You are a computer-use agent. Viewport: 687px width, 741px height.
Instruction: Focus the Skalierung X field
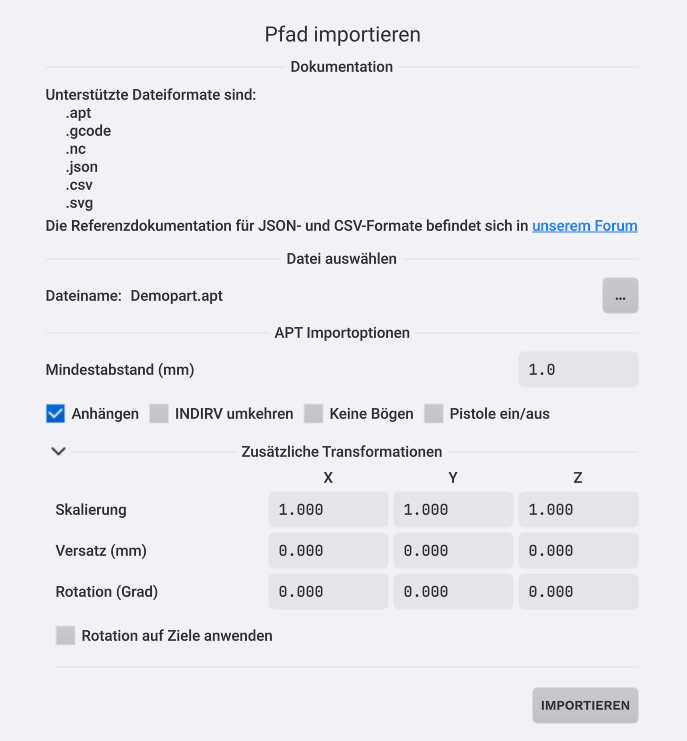(x=328, y=510)
